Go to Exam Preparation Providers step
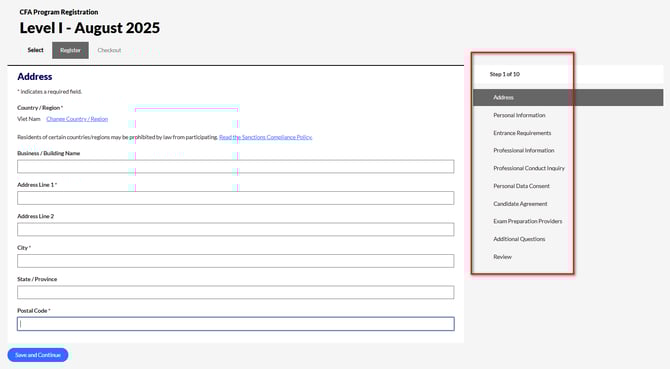 pyautogui.click(x=528, y=221)
